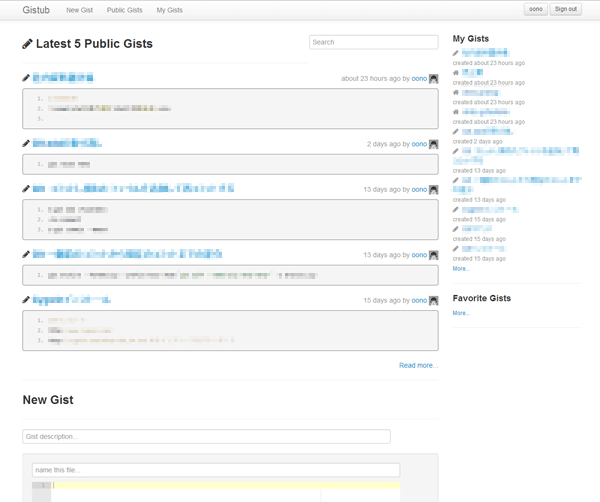The image size is (600, 502).
Task: Click More... link under My Gists list
Action: click(x=460, y=269)
